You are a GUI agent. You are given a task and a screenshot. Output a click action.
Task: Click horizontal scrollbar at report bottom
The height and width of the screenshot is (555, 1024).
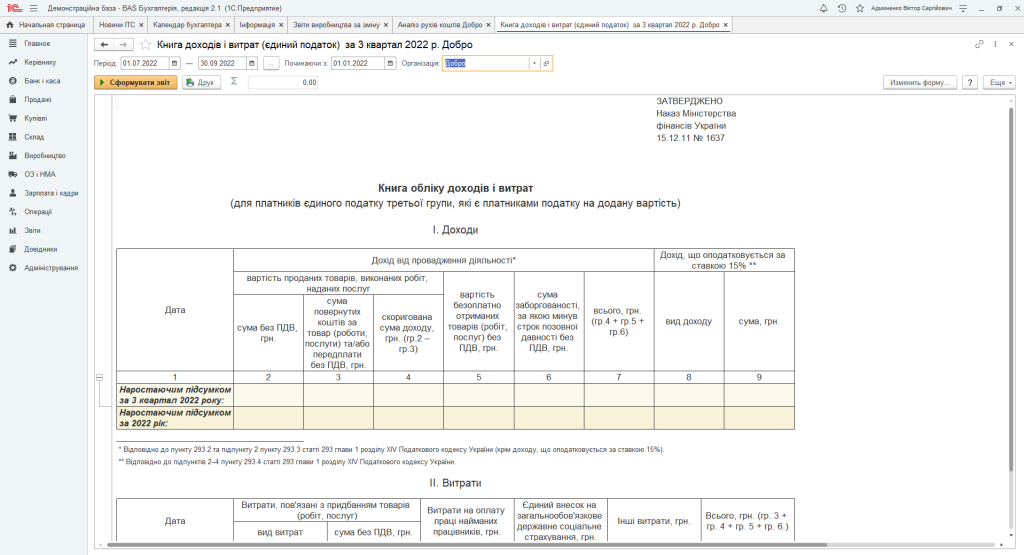pos(467,544)
